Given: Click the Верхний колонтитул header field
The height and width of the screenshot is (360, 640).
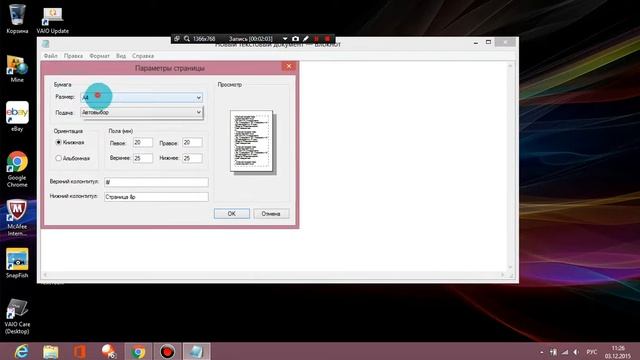Looking at the screenshot, I should 156,182.
